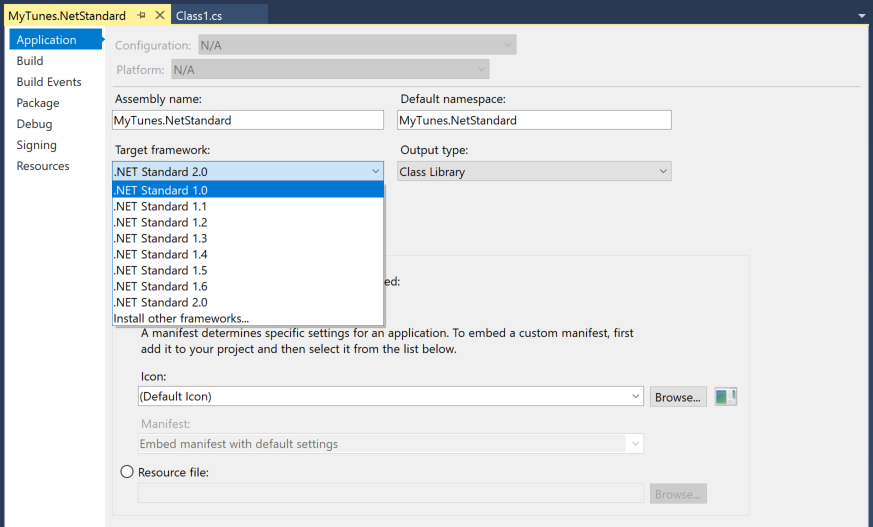The height and width of the screenshot is (527, 873).
Task: Open the Build Events page
Action: [x=49, y=82]
